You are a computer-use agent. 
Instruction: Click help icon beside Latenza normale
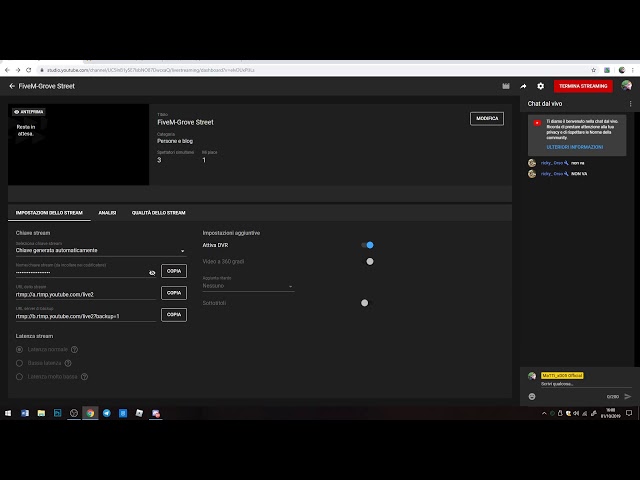[x=74, y=349]
